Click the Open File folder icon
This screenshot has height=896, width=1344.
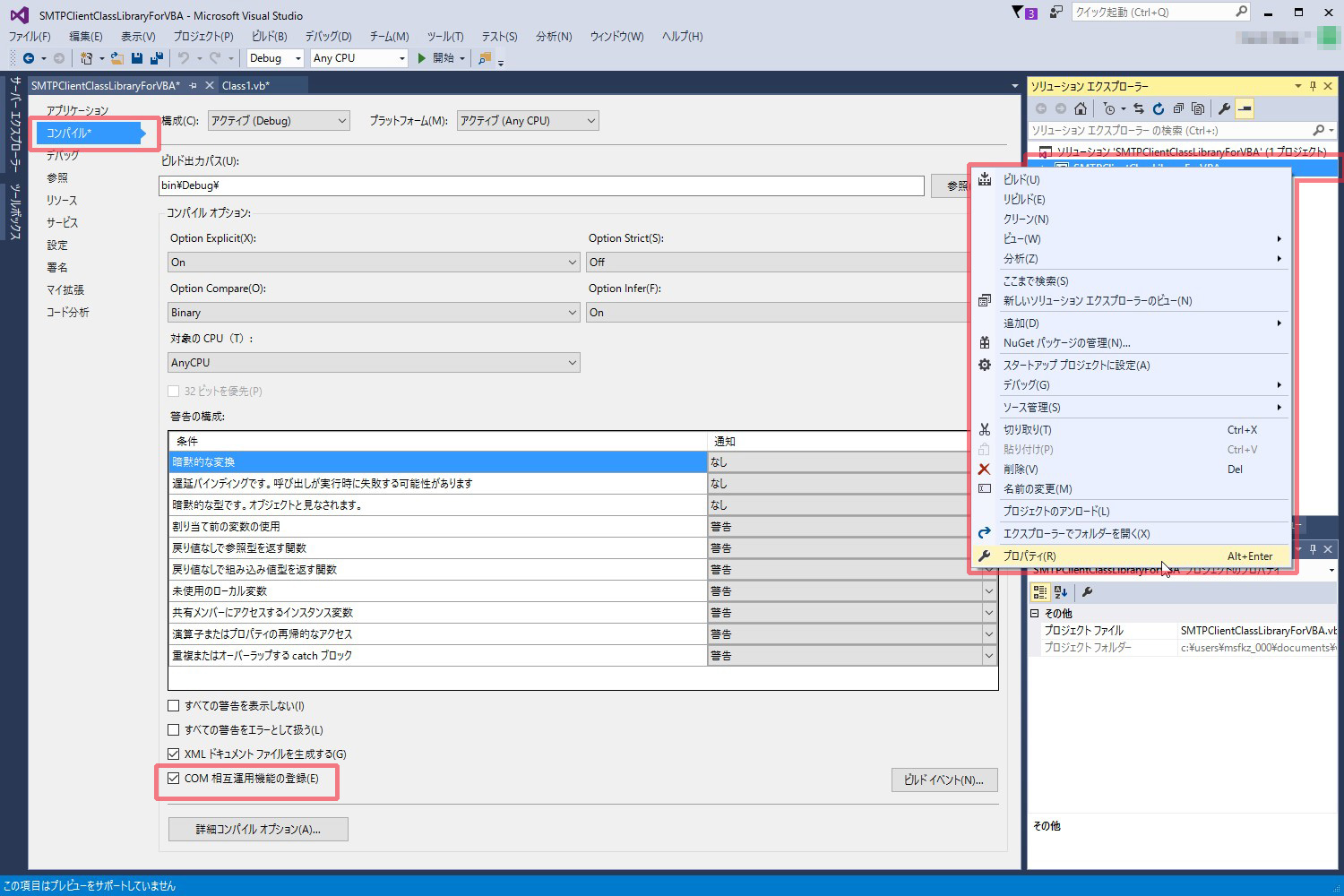[117, 58]
